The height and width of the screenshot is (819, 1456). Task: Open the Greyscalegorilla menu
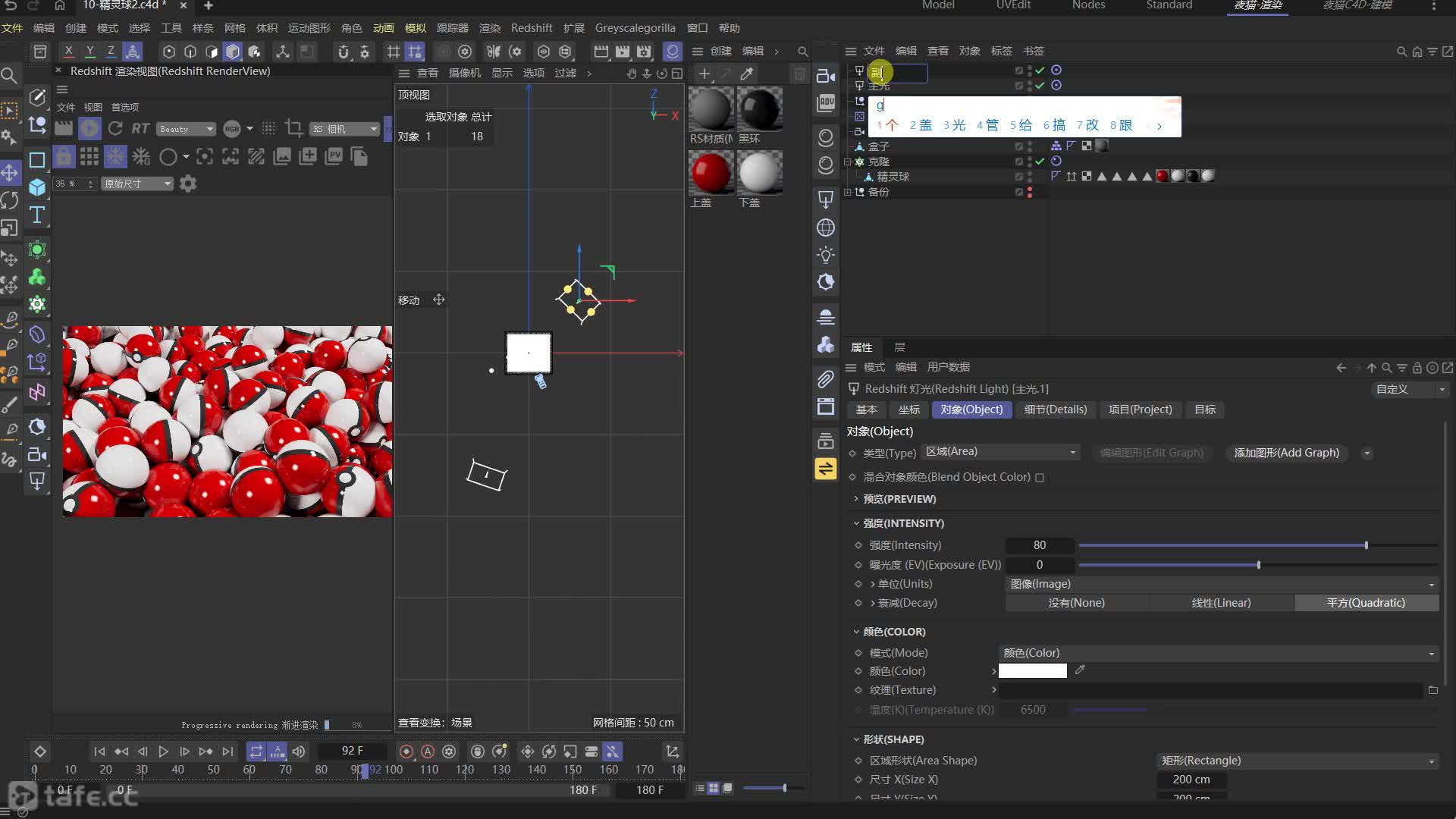[x=635, y=28]
